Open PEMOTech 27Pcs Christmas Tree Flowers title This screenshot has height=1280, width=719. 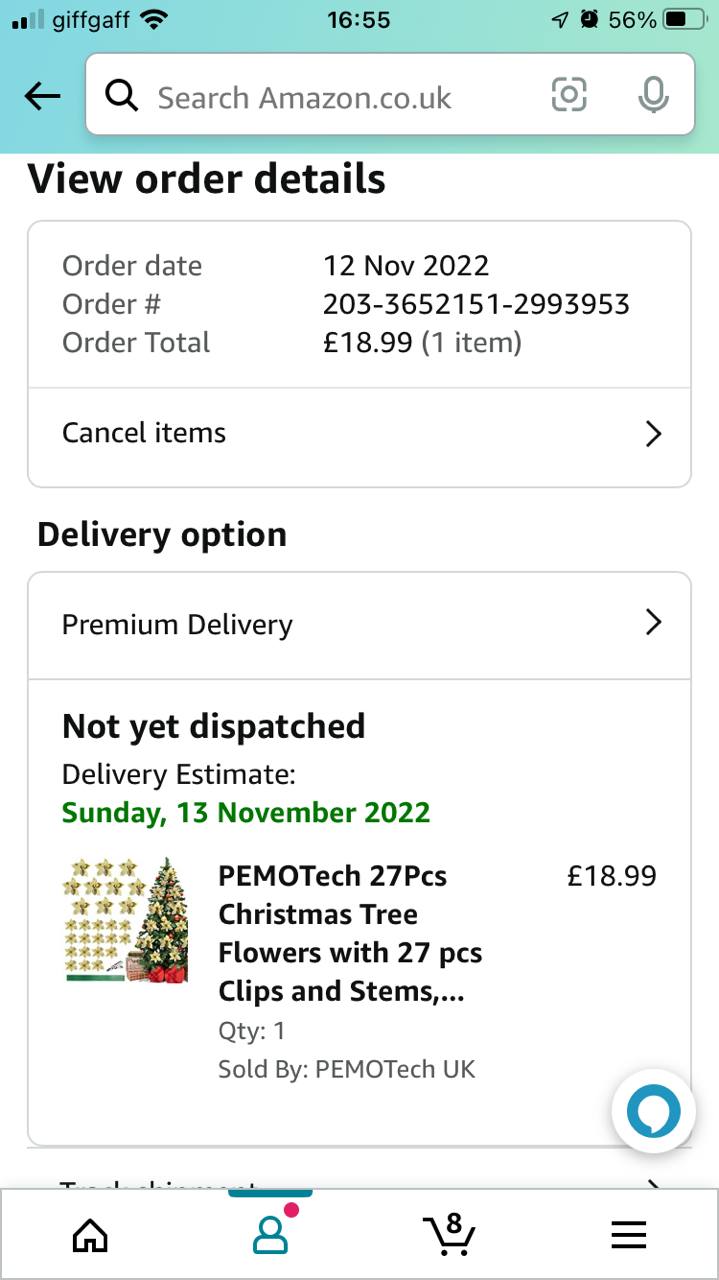pyautogui.click(x=350, y=933)
